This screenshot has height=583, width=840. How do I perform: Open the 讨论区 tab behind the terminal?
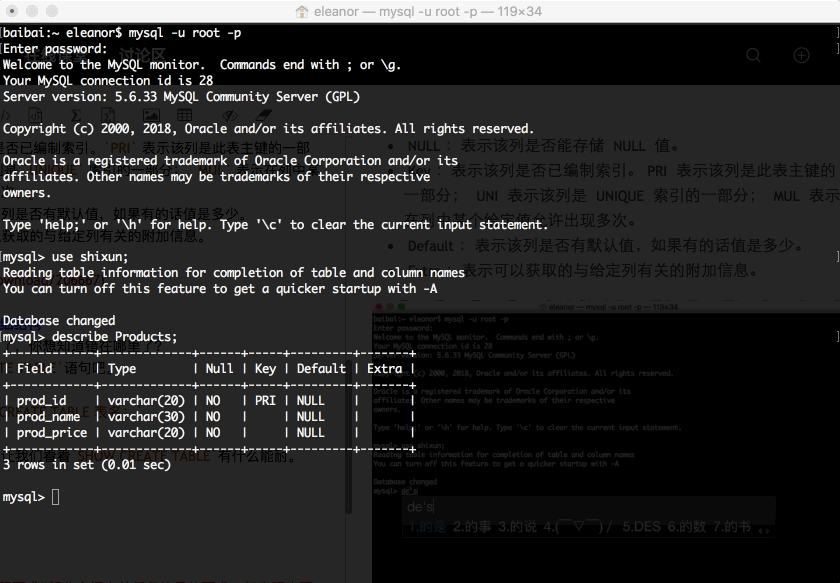(142, 55)
